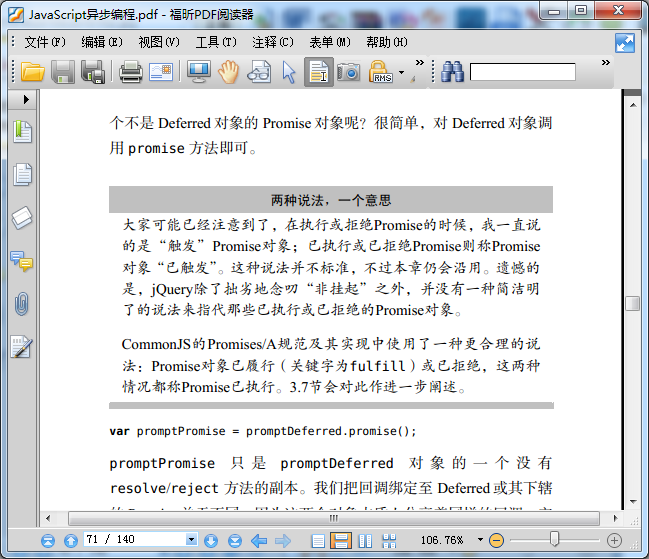This screenshot has width=649, height=559.
Task: Go to the last page button
Action: tap(235, 541)
